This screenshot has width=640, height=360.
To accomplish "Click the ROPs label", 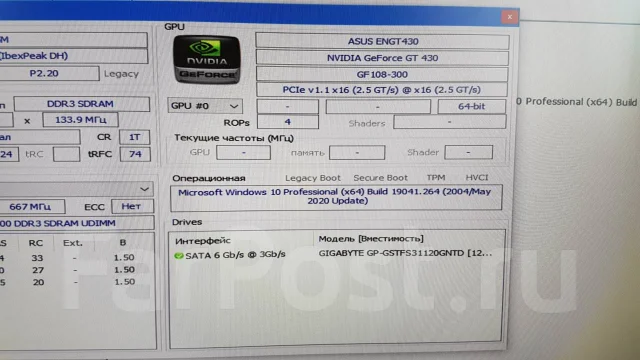I will [236, 123].
